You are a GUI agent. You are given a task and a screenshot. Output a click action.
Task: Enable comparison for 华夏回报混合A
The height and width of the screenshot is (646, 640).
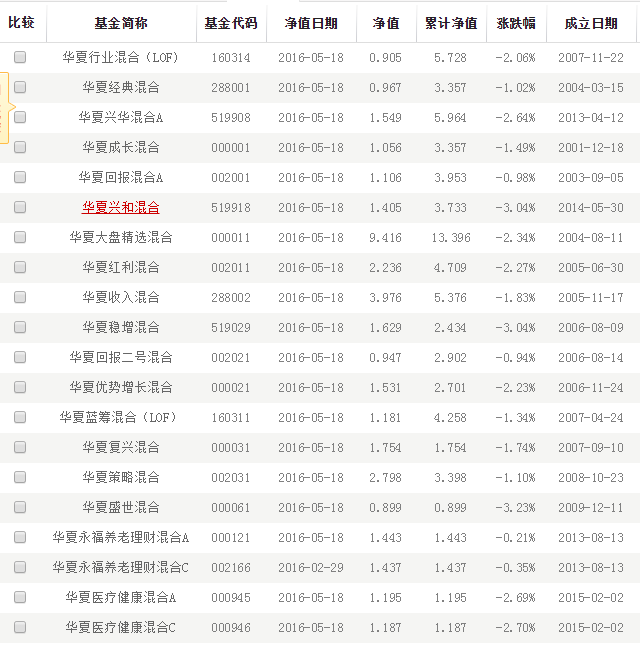tap(20, 177)
